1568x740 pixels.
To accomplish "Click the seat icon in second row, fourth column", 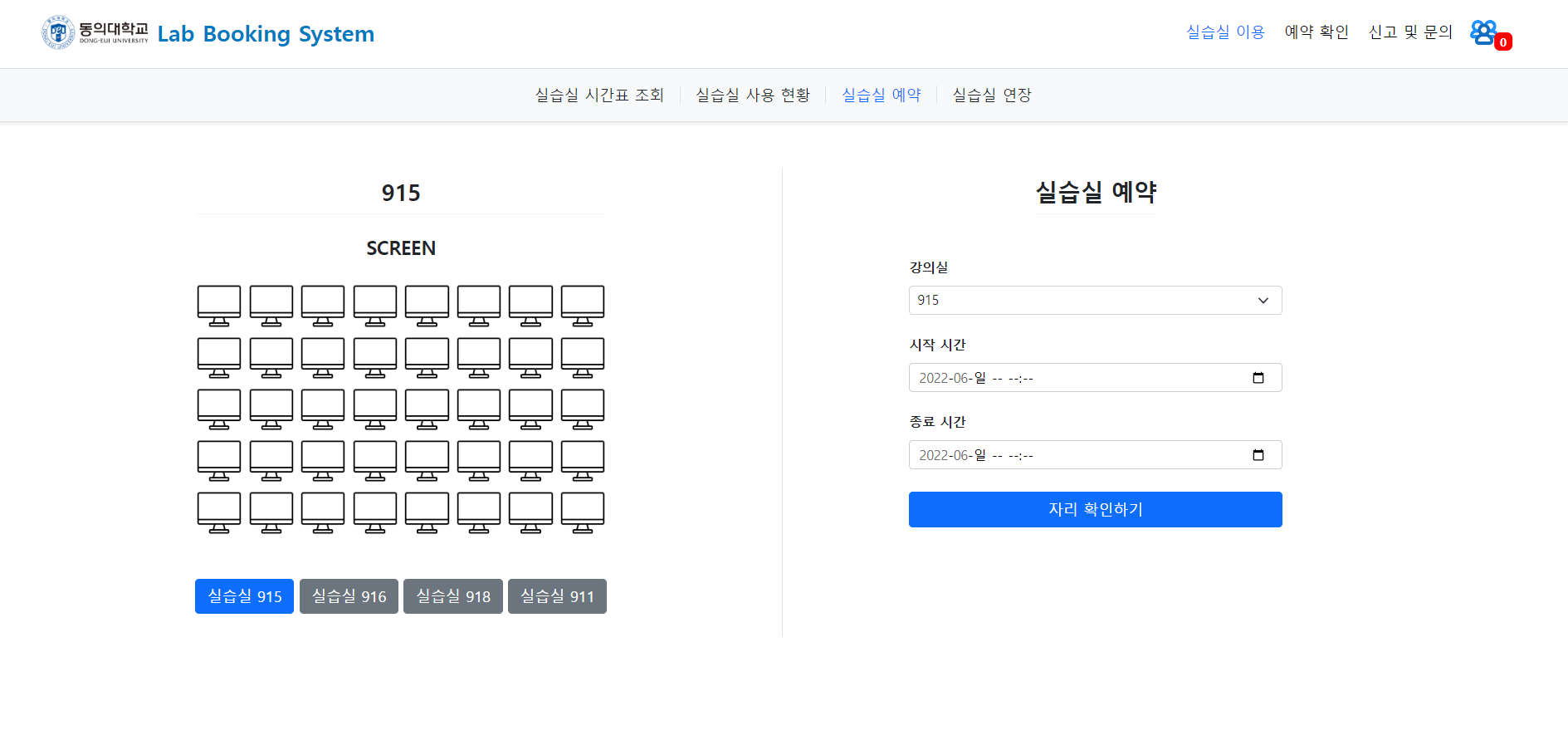I will pos(374,355).
